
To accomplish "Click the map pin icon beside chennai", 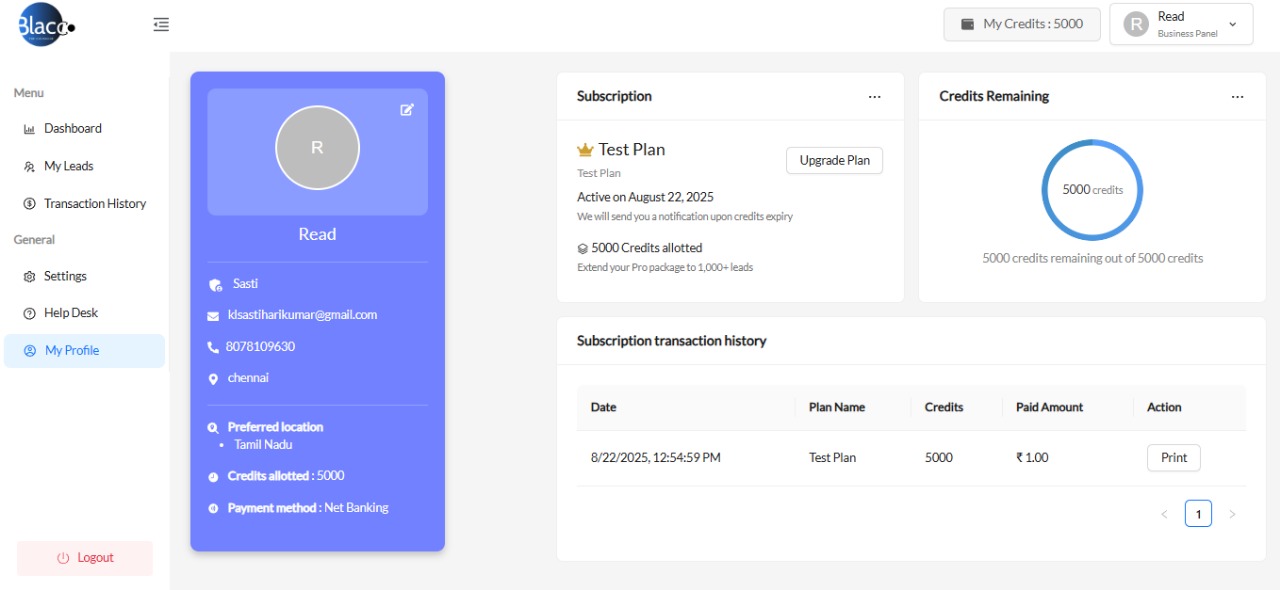I will tap(213, 379).
